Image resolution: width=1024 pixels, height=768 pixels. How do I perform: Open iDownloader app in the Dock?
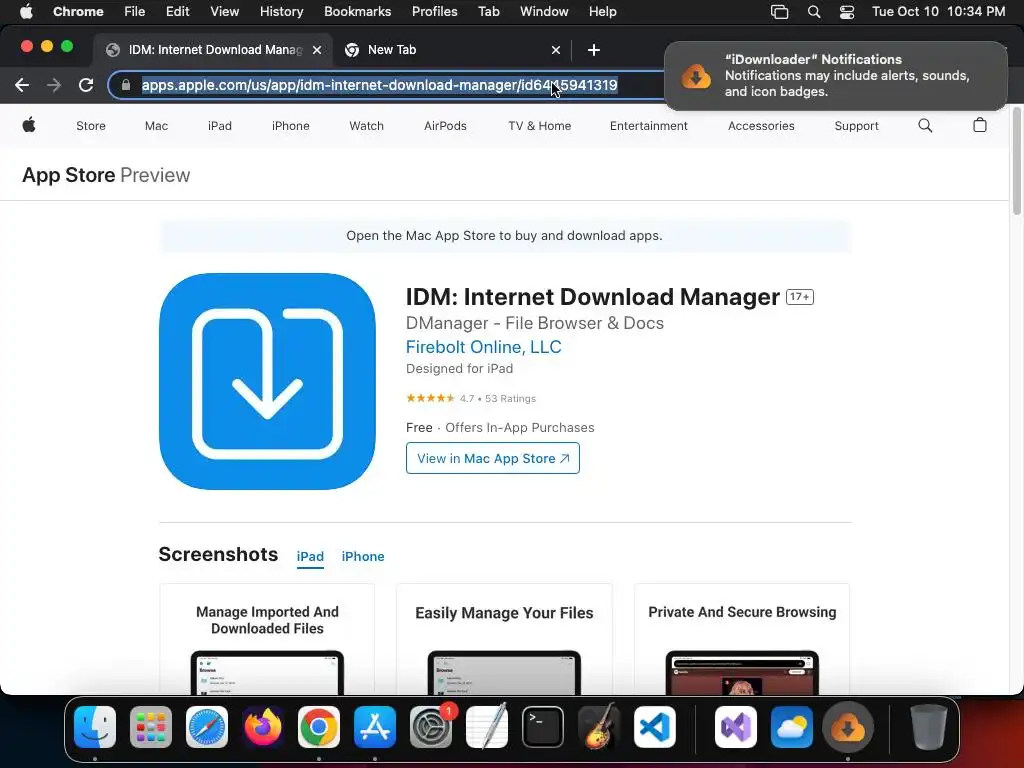pos(848,727)
